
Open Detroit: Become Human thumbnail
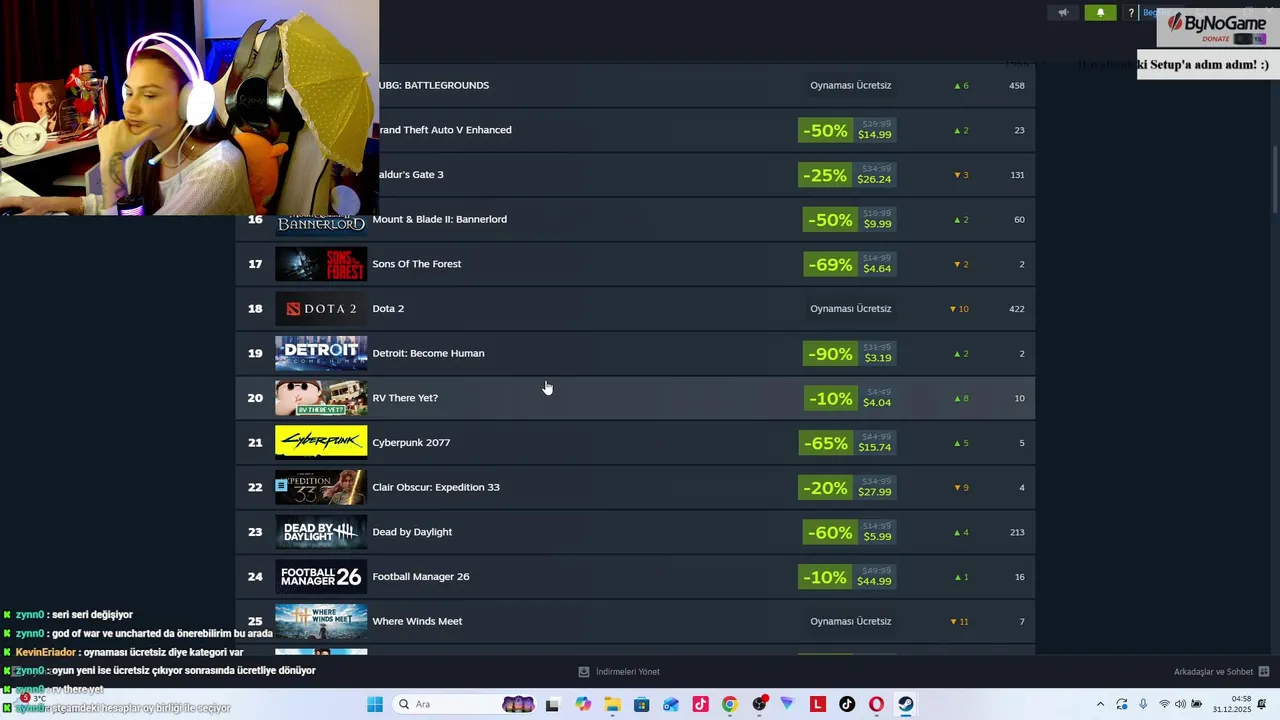321,353
